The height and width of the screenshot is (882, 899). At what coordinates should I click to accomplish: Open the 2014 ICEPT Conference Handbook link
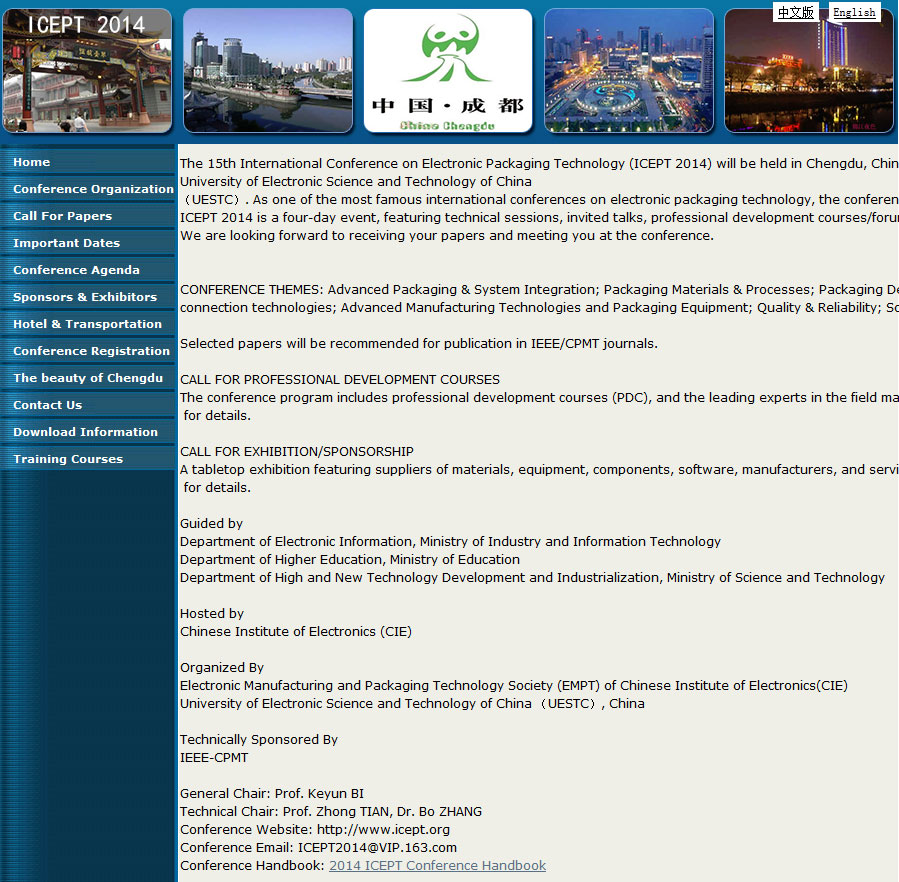point(437,865)
